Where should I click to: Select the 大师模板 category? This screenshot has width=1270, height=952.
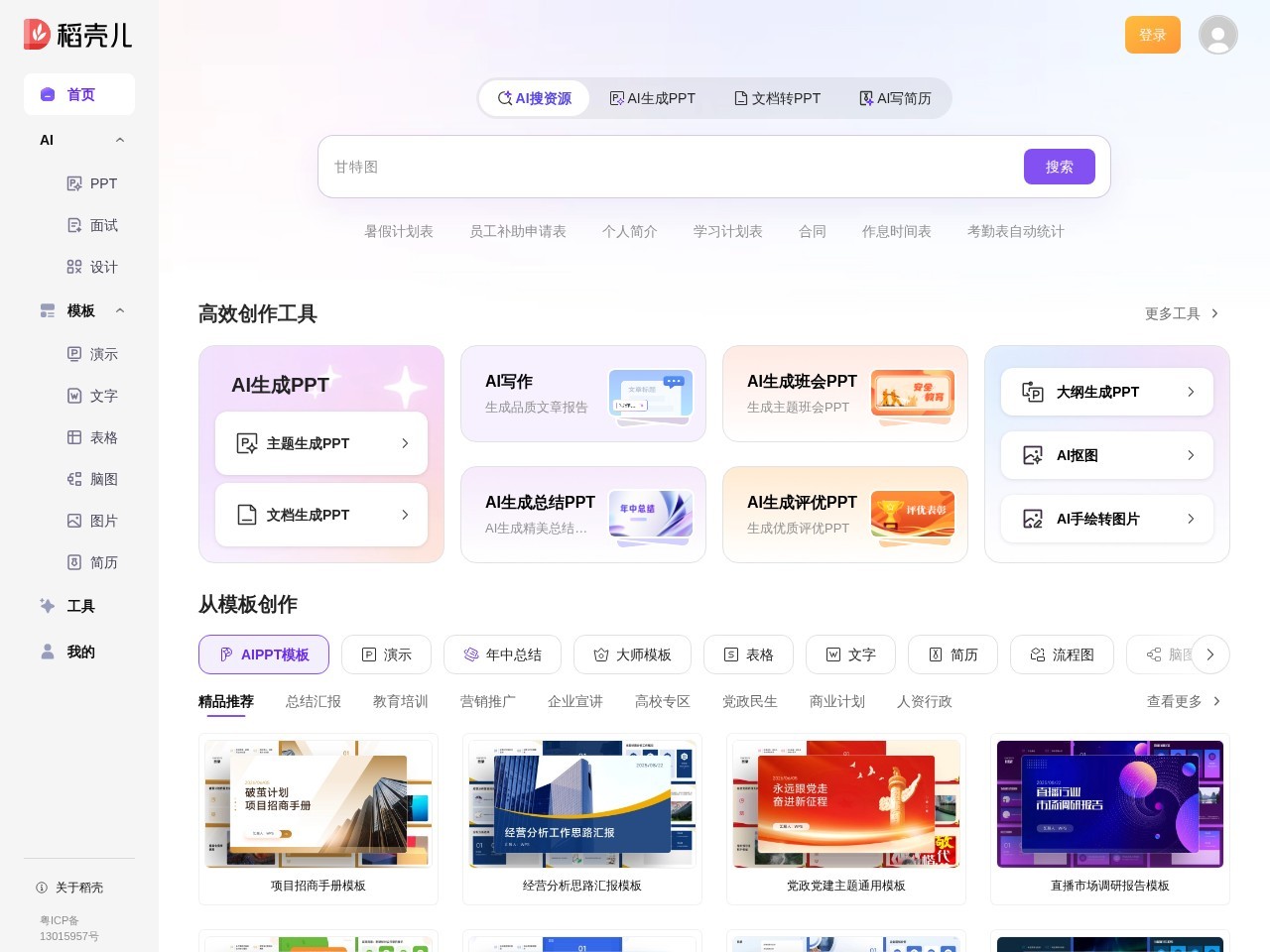632,654
